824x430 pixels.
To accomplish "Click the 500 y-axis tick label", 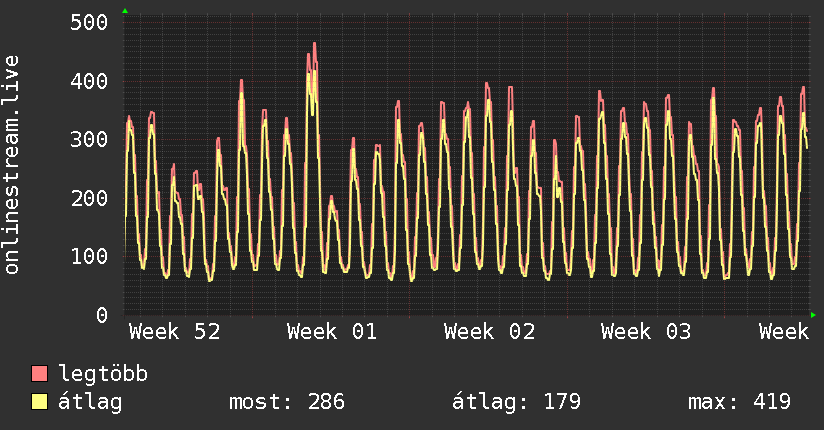I will pos(90,22).
